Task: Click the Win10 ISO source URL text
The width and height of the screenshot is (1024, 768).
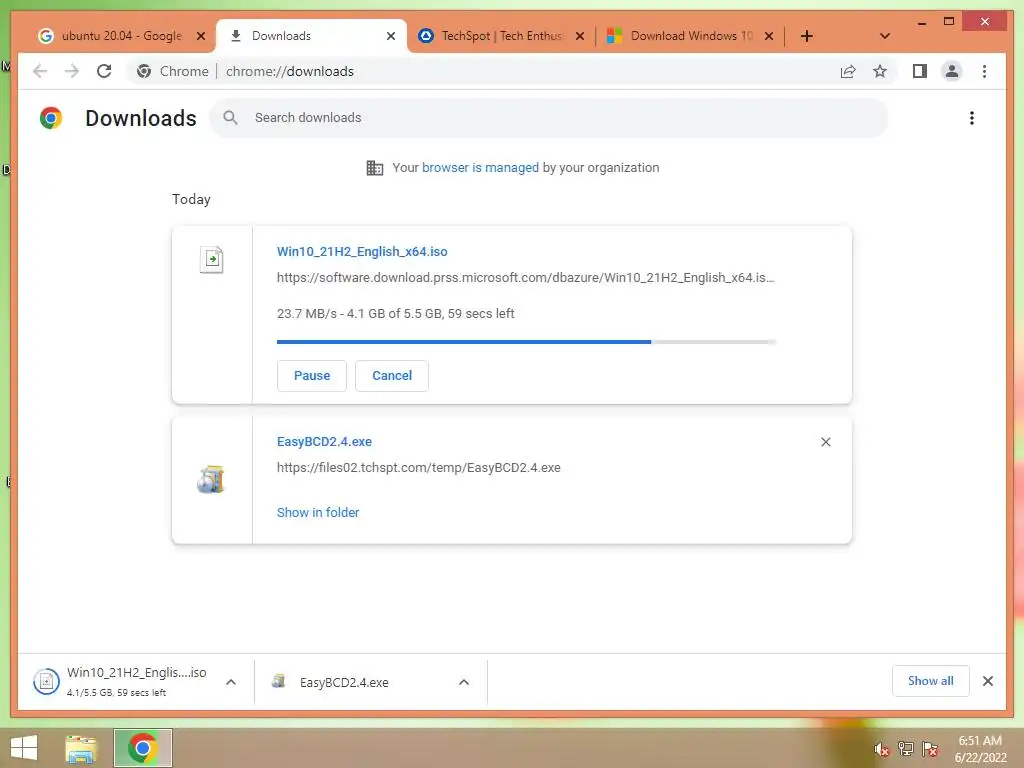Action: [526, 278]
